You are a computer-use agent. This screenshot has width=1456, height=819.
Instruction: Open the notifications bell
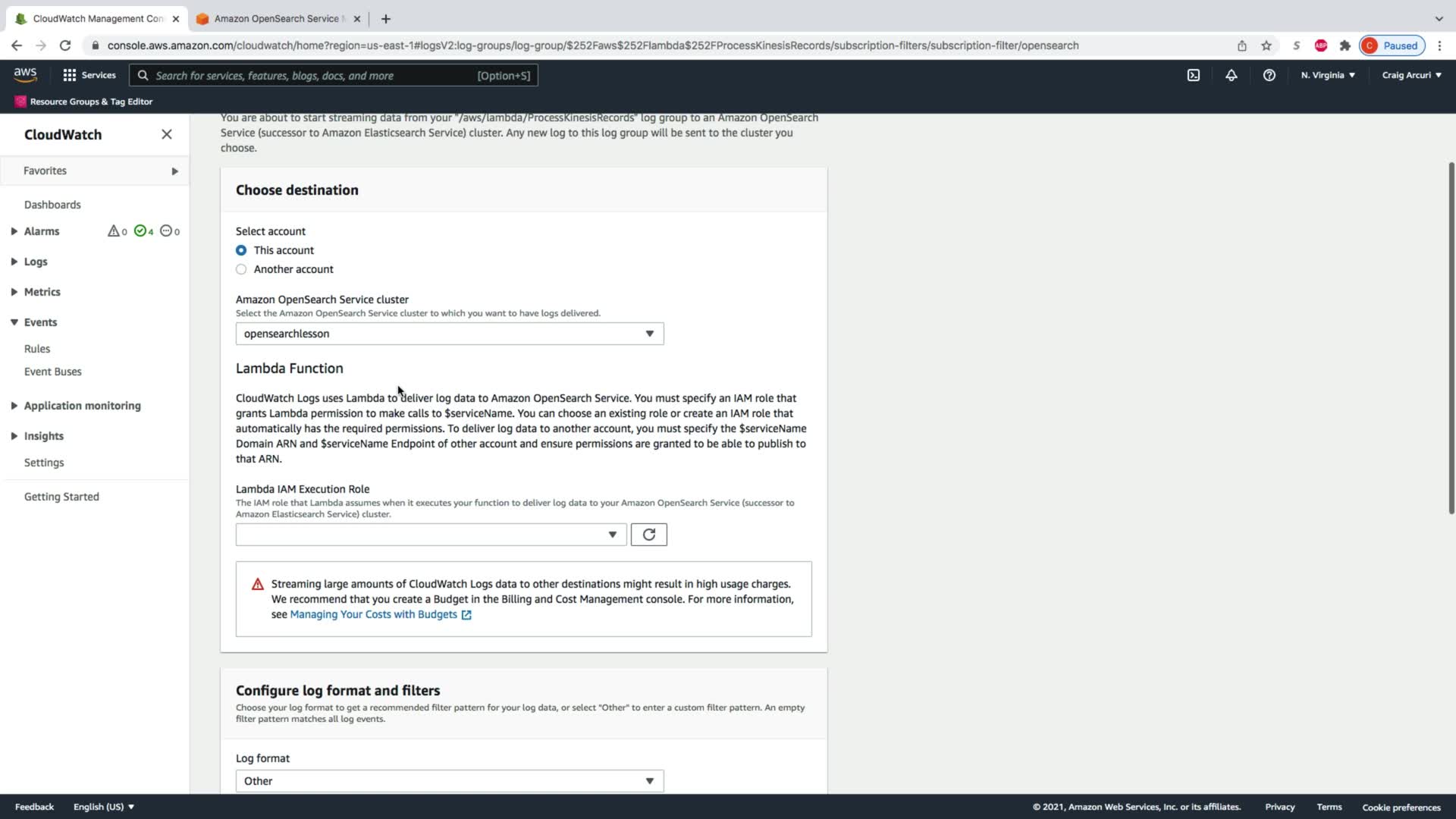pos(1231,75)
